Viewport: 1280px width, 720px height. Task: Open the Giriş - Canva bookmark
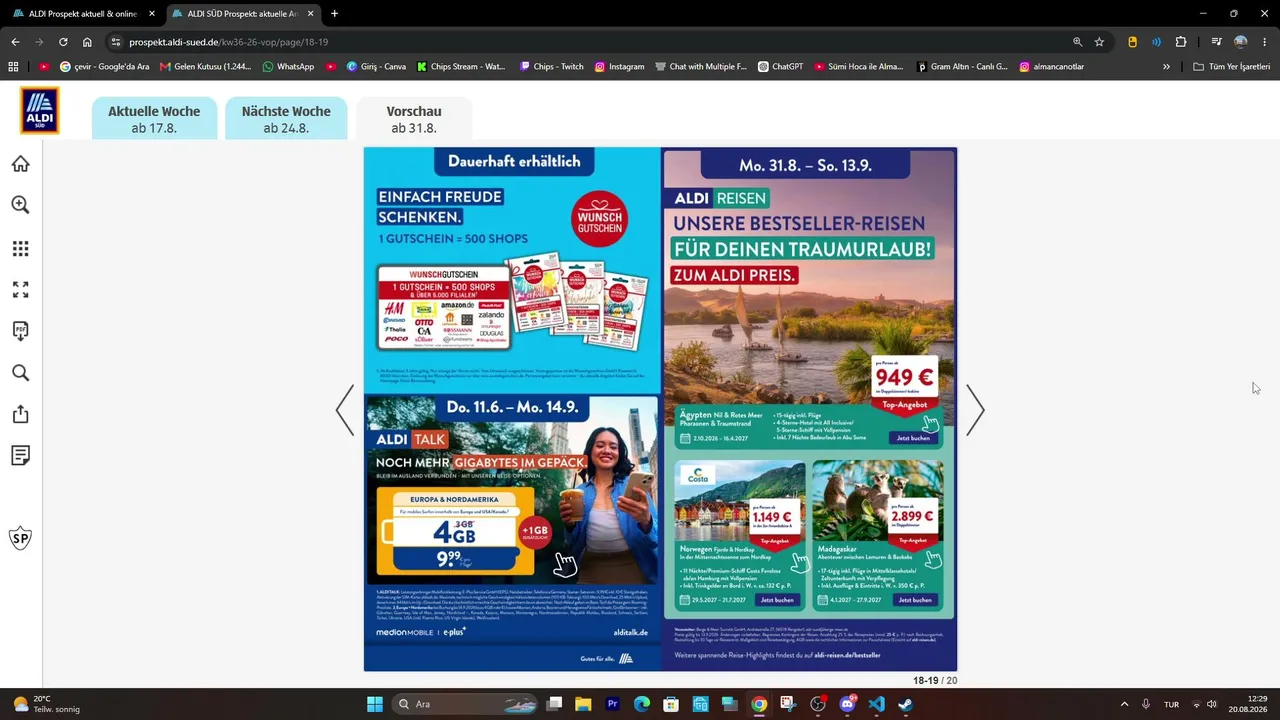point(376,67)
